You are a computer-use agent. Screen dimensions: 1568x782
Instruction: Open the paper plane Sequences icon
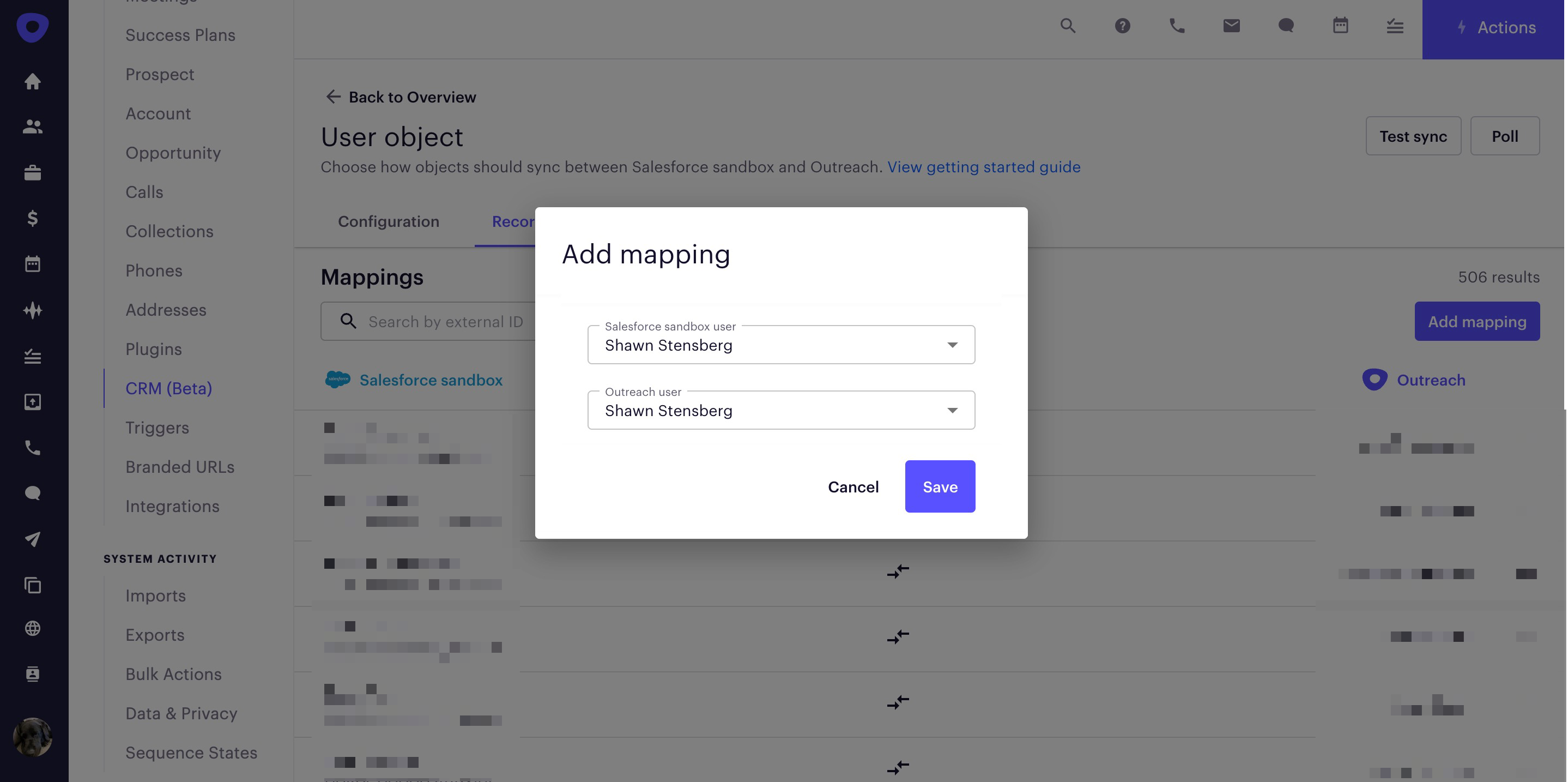[32, 539]
